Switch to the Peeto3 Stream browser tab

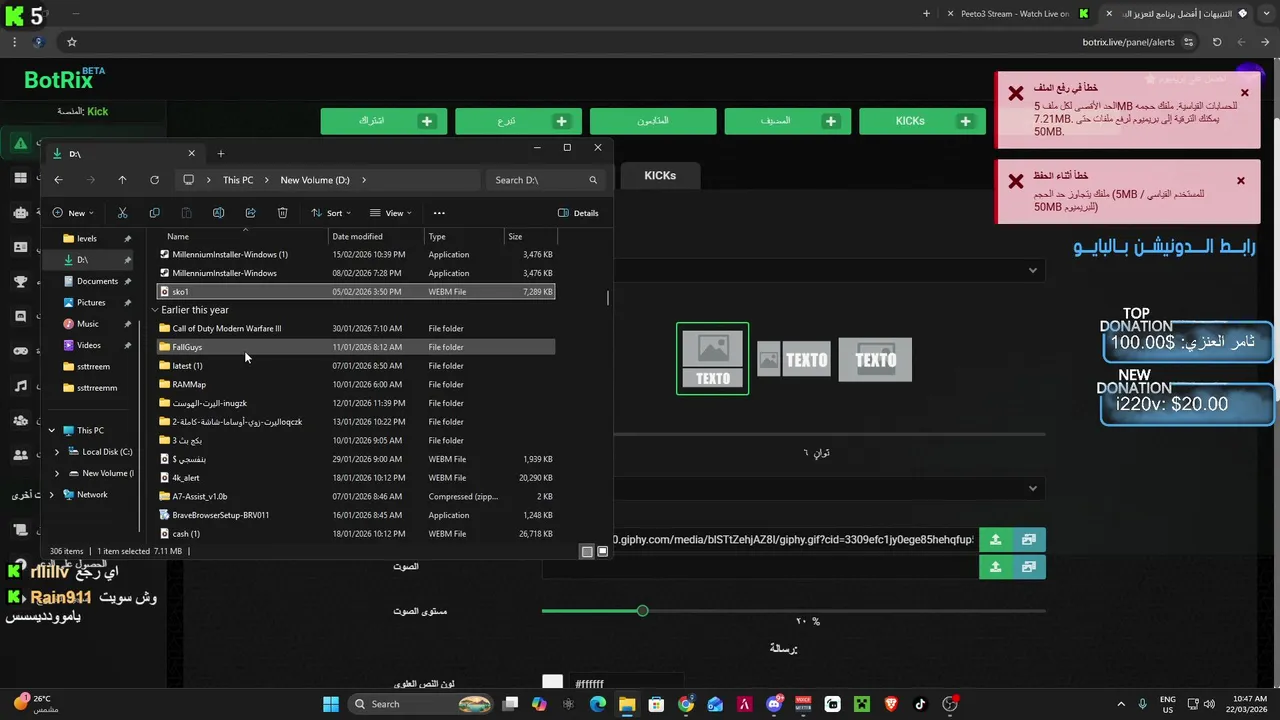pyautogui.click(x=1015, y=14)
